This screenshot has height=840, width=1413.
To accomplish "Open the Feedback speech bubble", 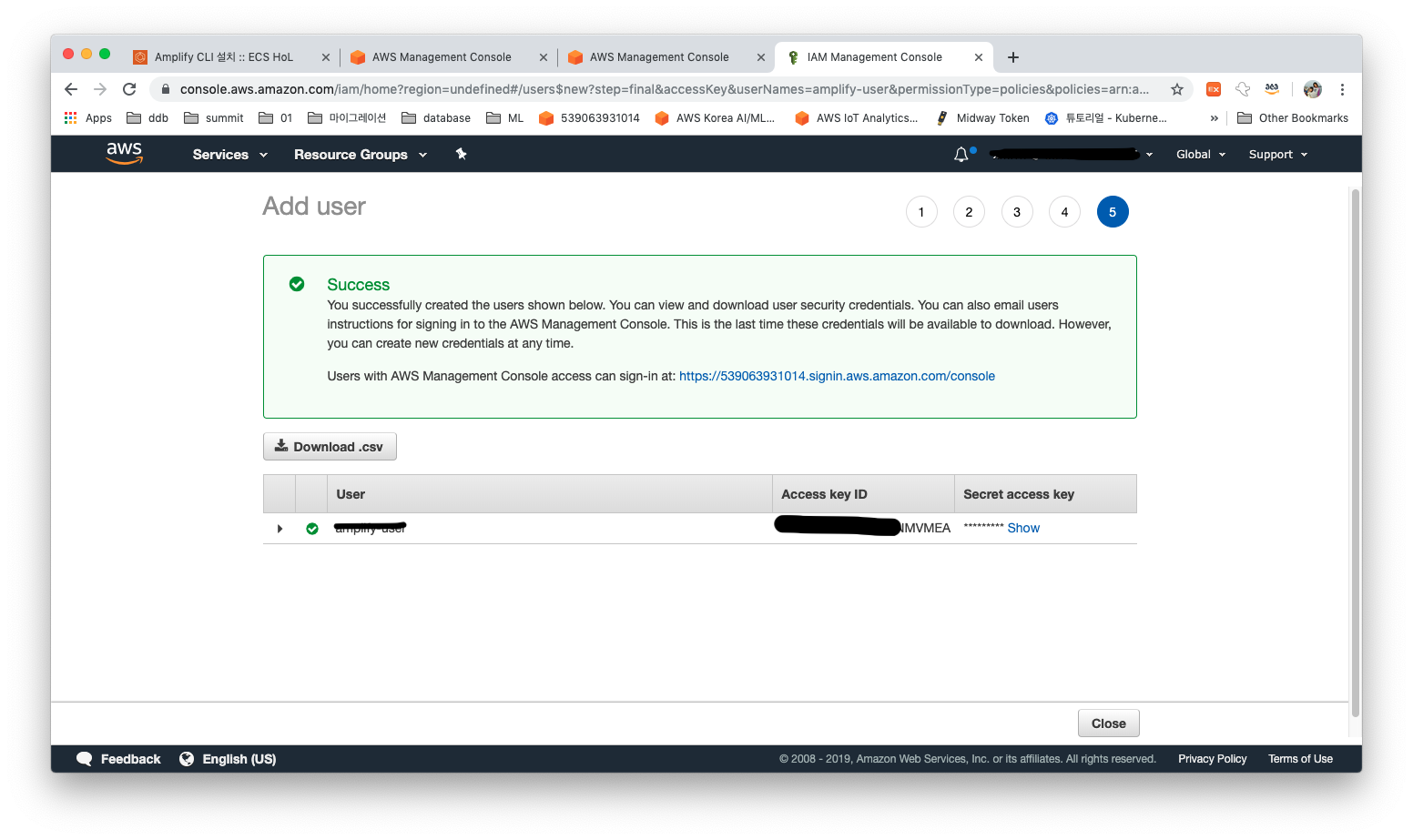I will 85,759.
